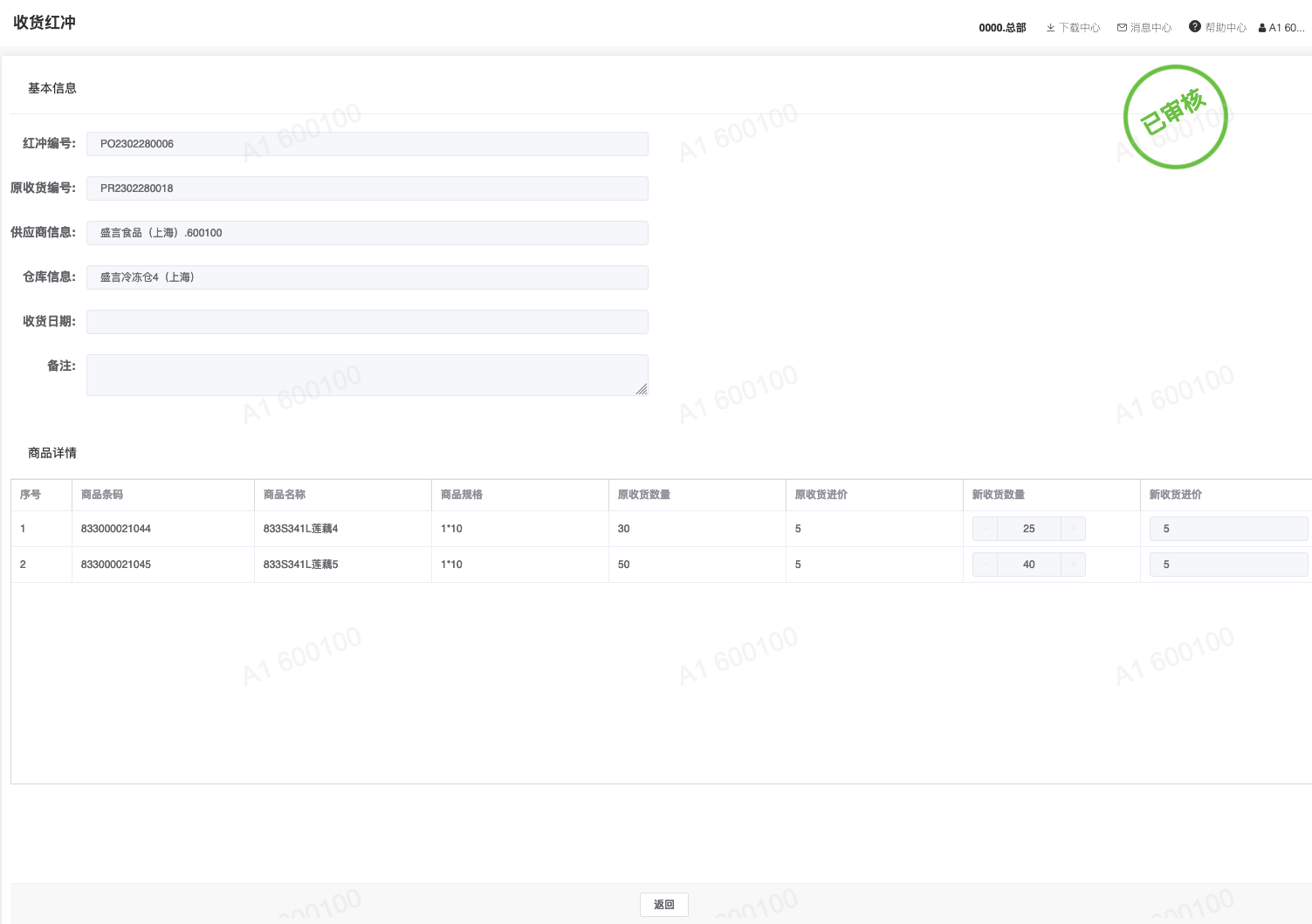
Task: Click the 商品详情 section heading
Action: (52, 453)
